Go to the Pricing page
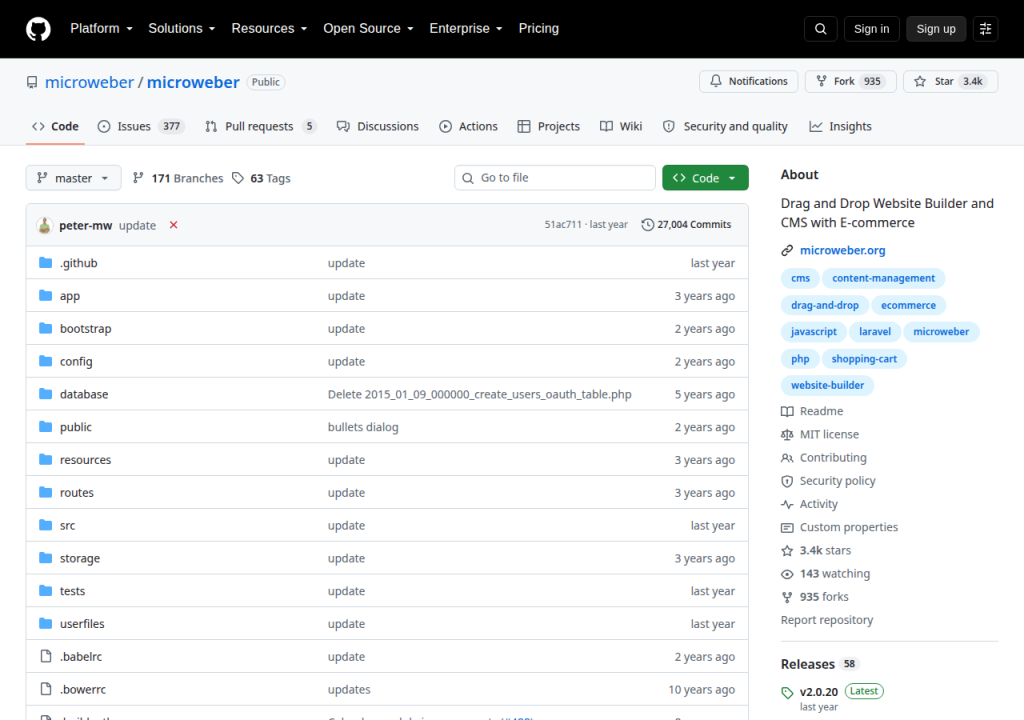 tap(539, 29)
